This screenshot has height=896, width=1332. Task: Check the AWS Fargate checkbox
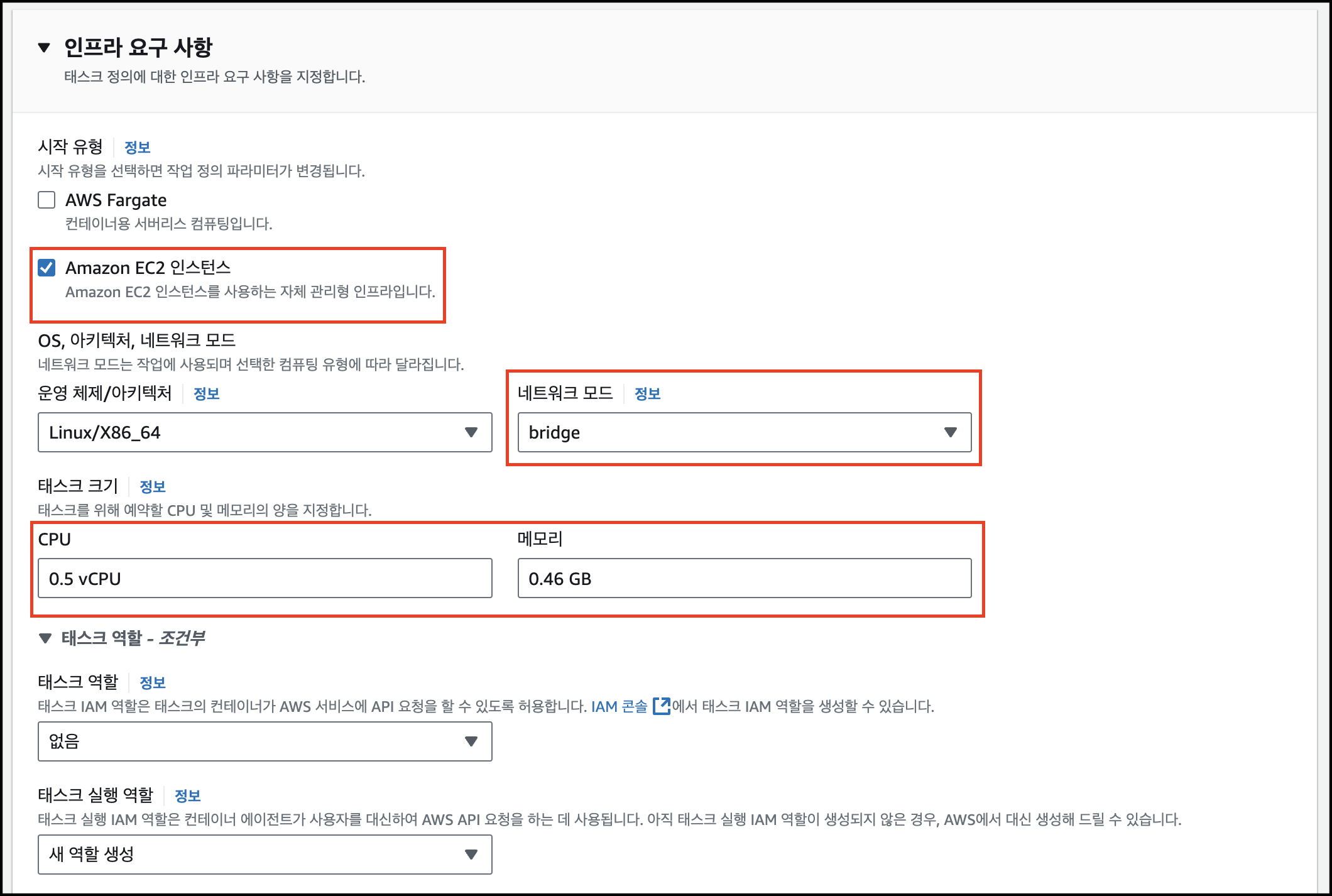point(46,200)
